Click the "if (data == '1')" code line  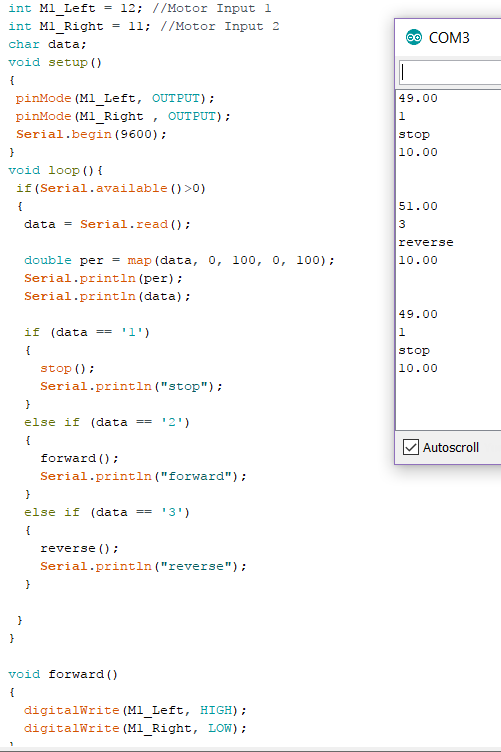point(87,332)
